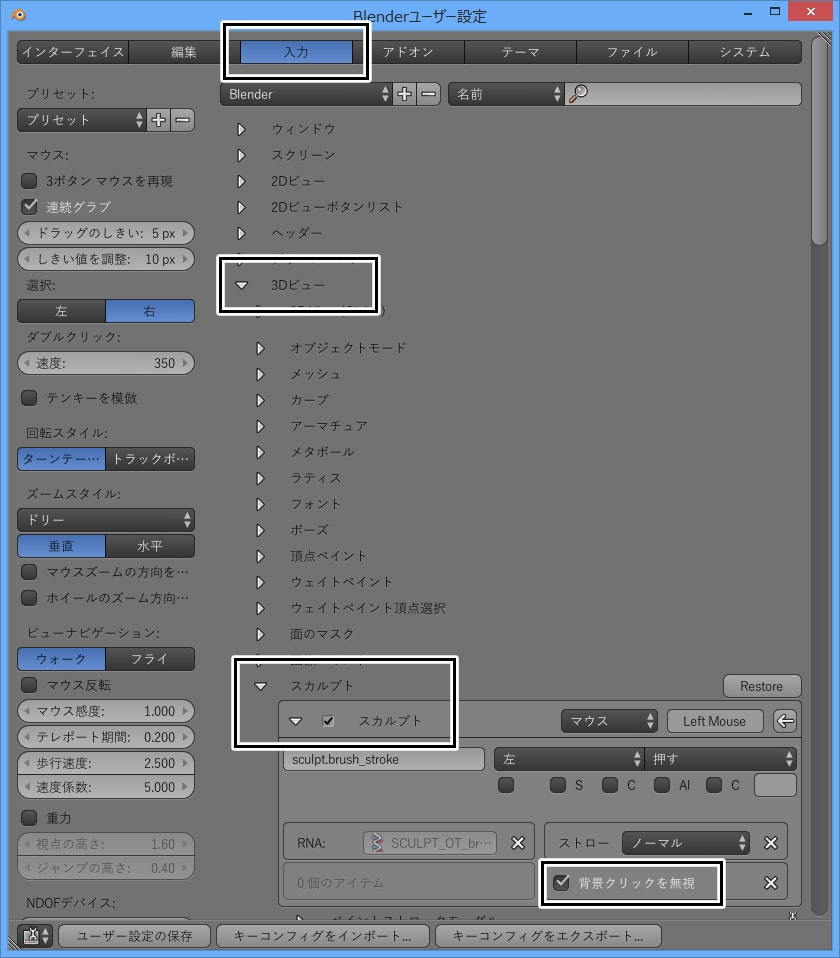Image resolution: width=840 pixels, height=958 pixels.
Task: Expand the ウィンドウ keymap section
Action: tap(242, 130)
